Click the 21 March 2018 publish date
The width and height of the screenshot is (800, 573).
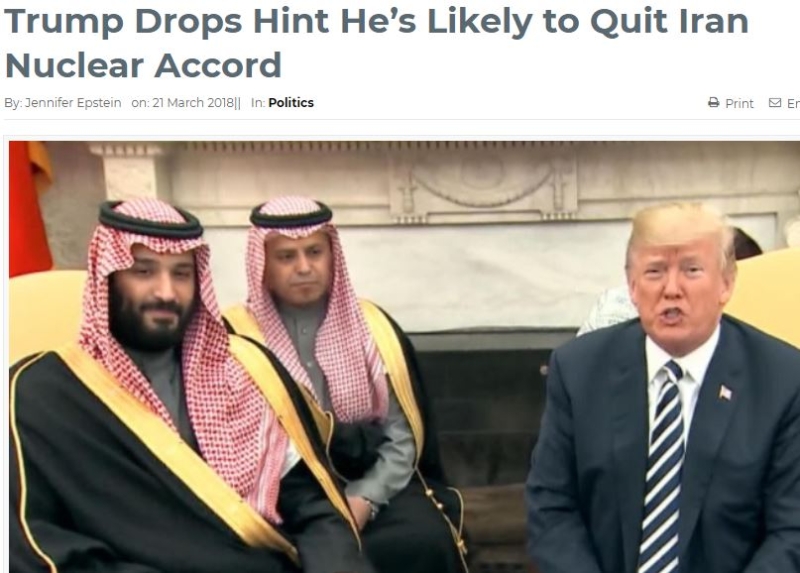point(193,103)
